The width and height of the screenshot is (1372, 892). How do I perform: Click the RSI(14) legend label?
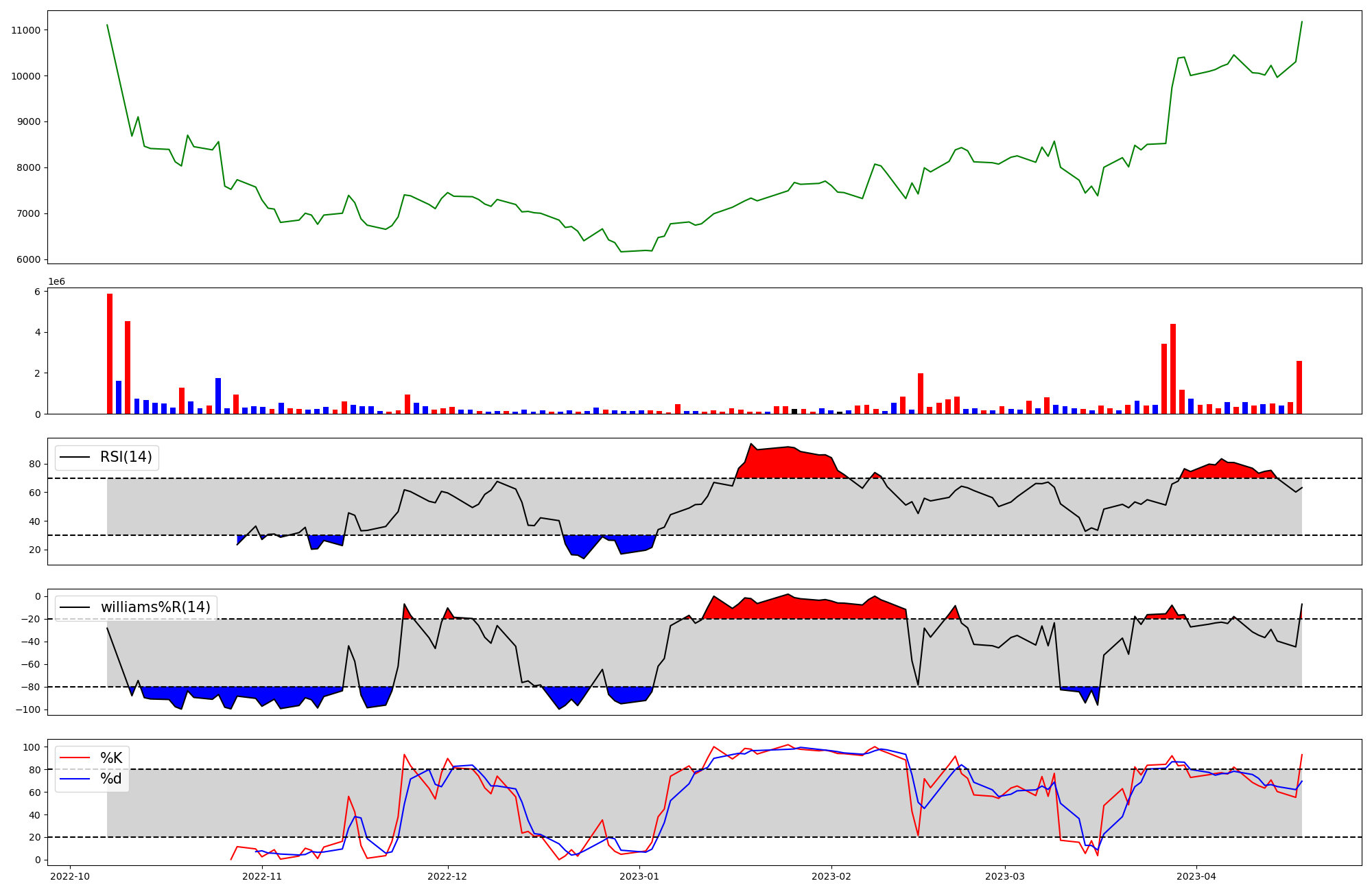click(x=126, y=457)
